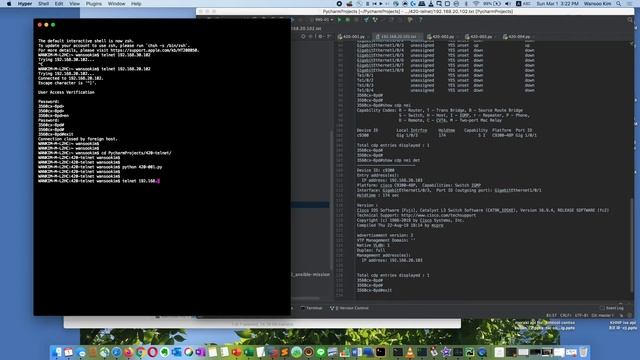The image size is (640, 360).
Task: Open PowerPoint from the Dock
Action: coord(236,352)
